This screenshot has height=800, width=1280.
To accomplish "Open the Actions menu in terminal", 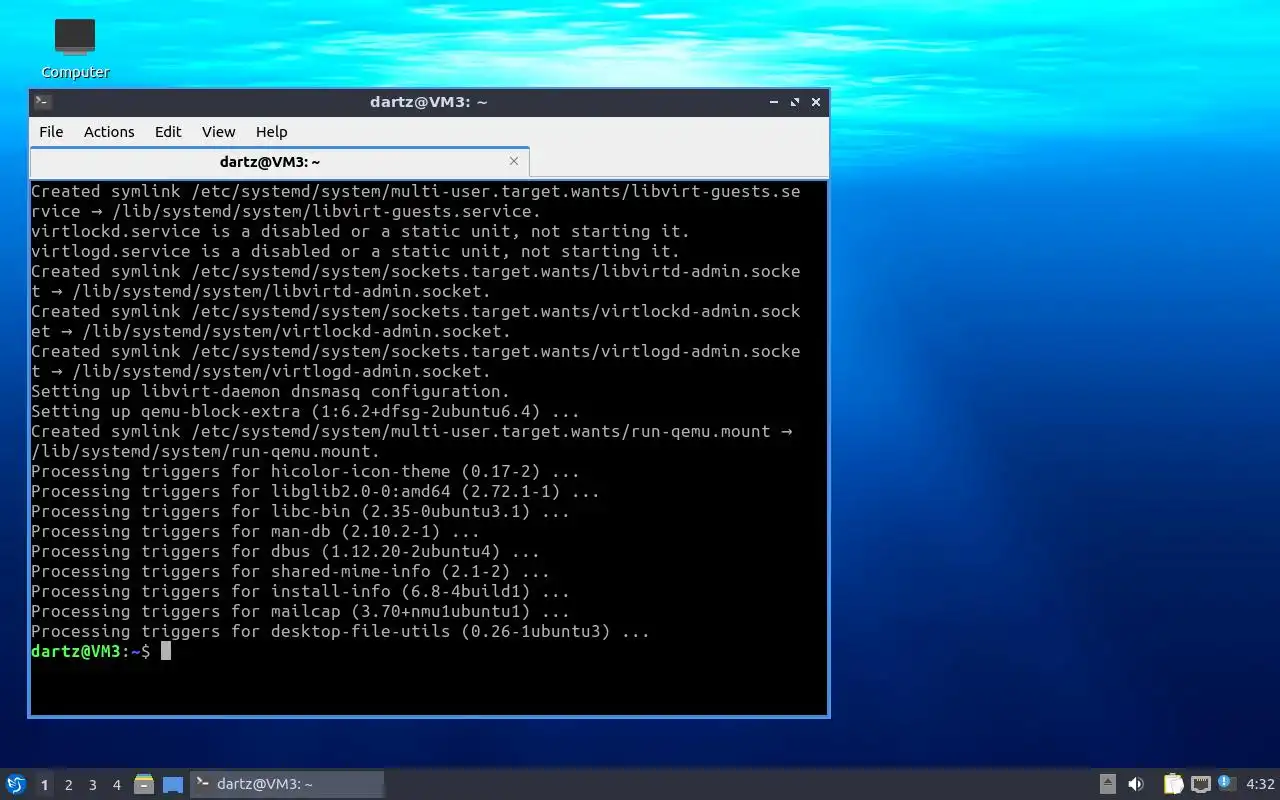I will (109, 132).
